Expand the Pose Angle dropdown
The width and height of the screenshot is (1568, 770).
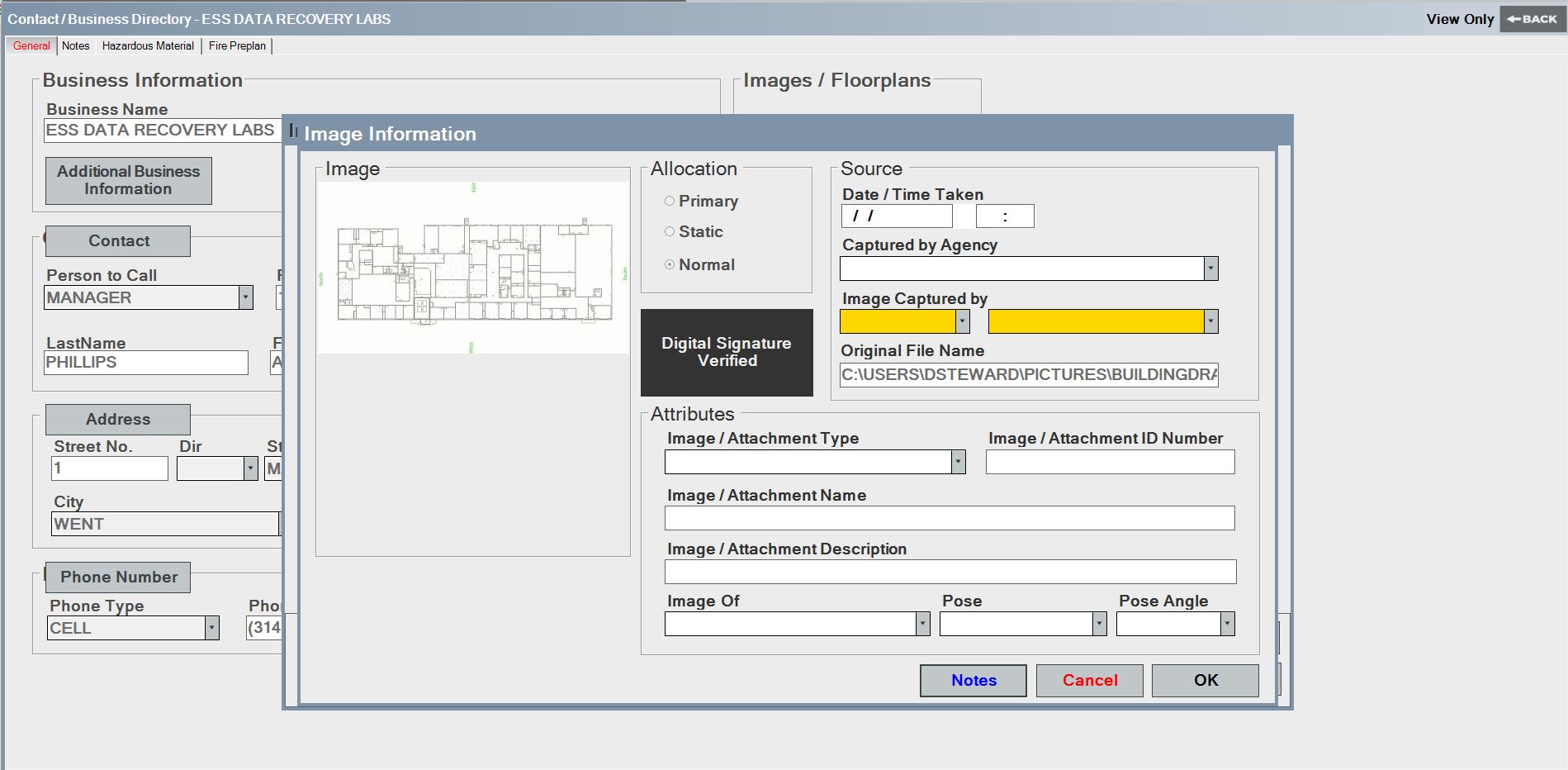pos(1228,624)
